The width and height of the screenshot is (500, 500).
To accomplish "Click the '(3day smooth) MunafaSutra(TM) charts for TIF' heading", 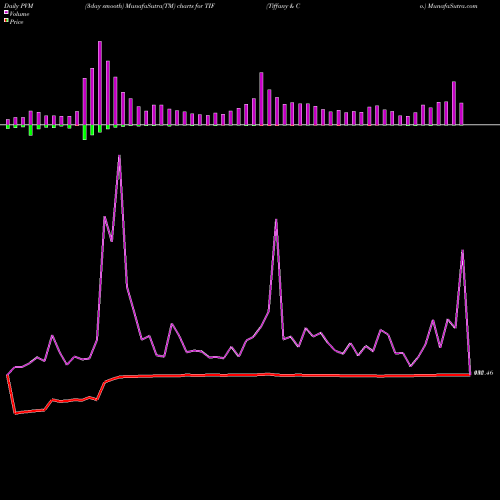I will (150, 6).
